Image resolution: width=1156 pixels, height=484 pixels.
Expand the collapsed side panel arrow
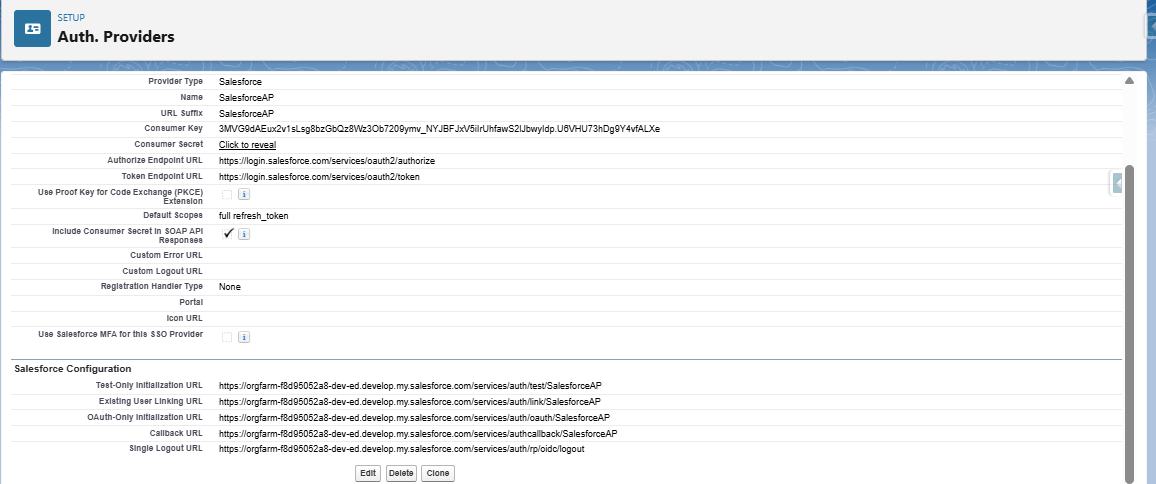coord(1117,182)
